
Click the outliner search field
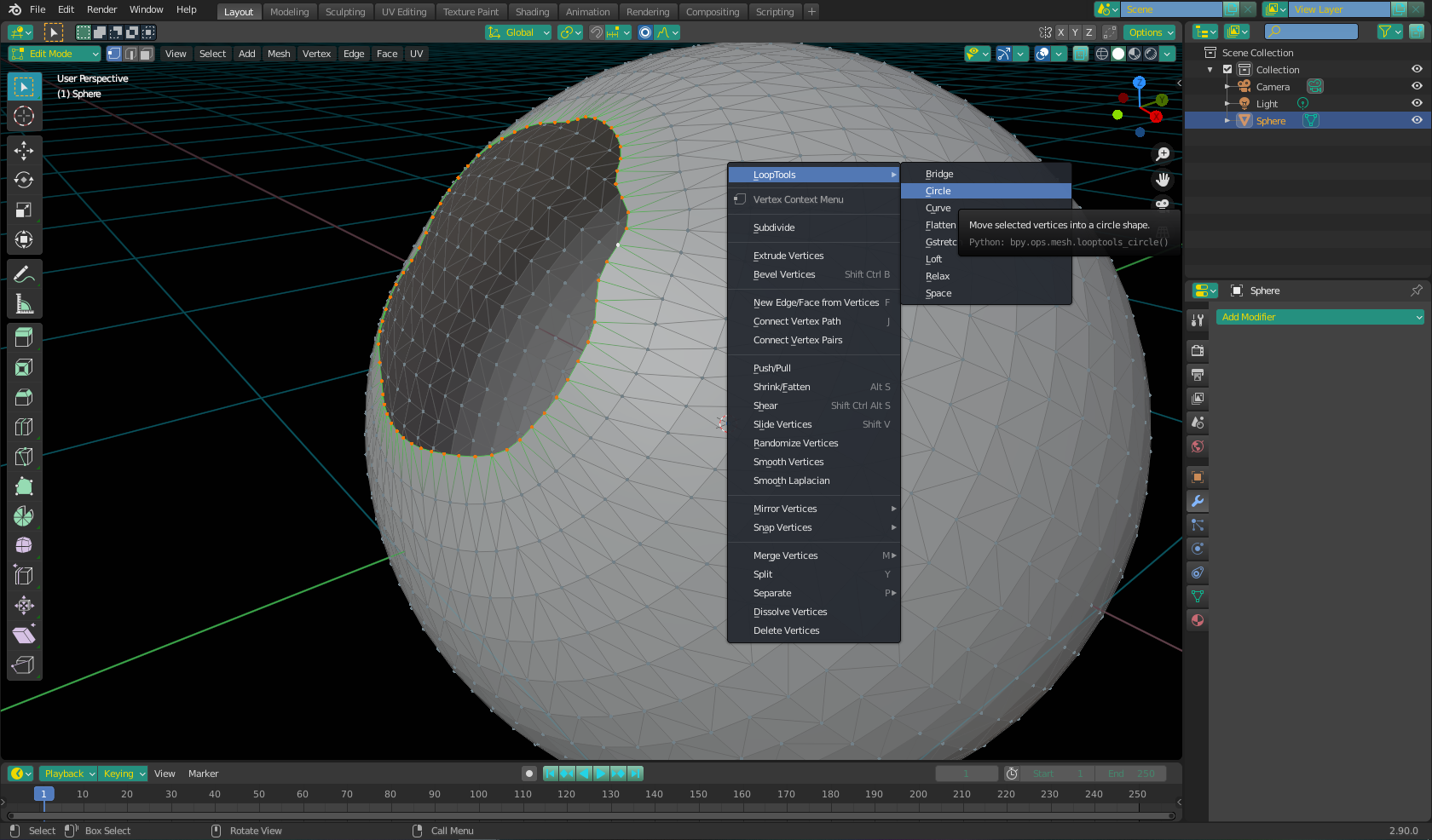pyautogui.click(x=1311, y=32)
